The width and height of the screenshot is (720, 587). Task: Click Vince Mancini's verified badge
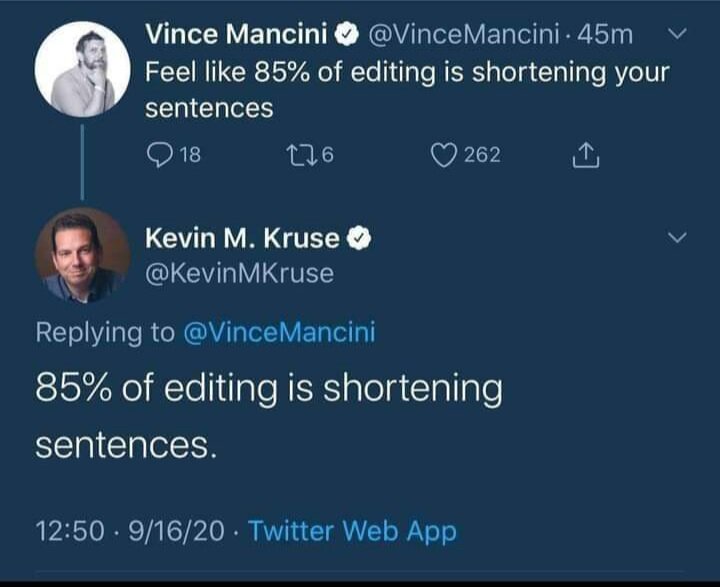pyautogui.click(x=343, y=35)
